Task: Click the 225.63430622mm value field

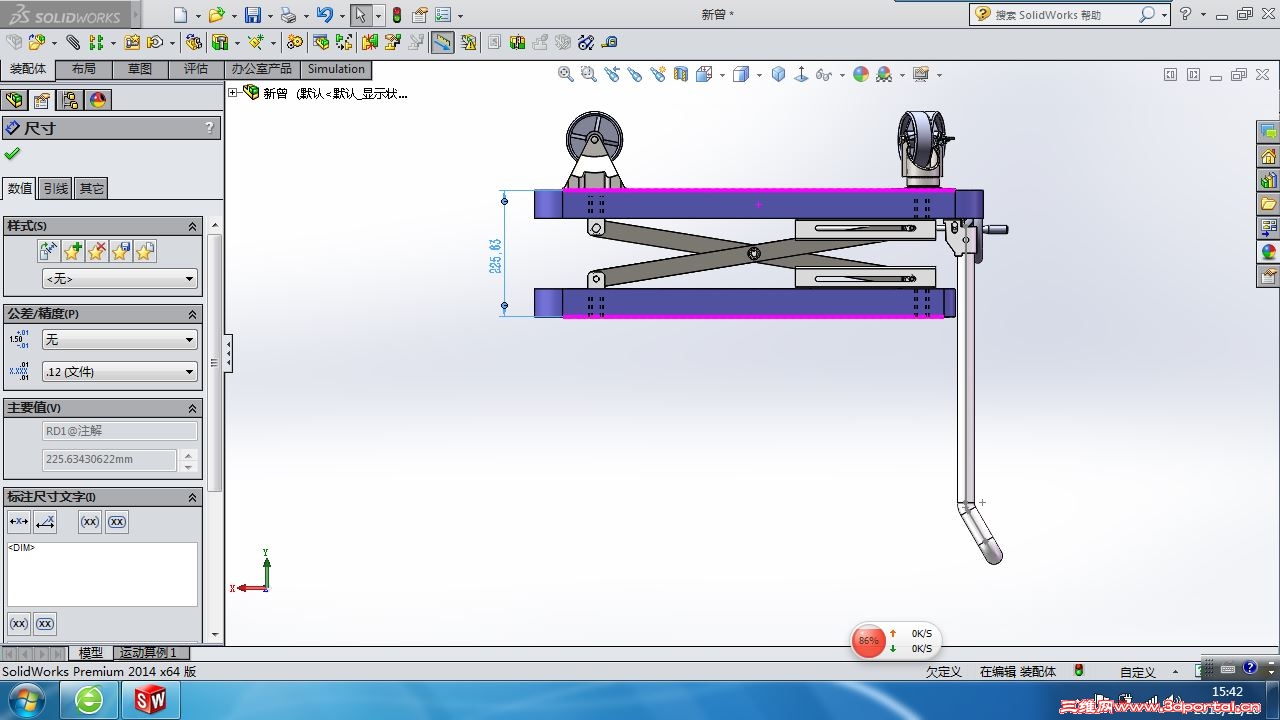Action: pos(109,460)
